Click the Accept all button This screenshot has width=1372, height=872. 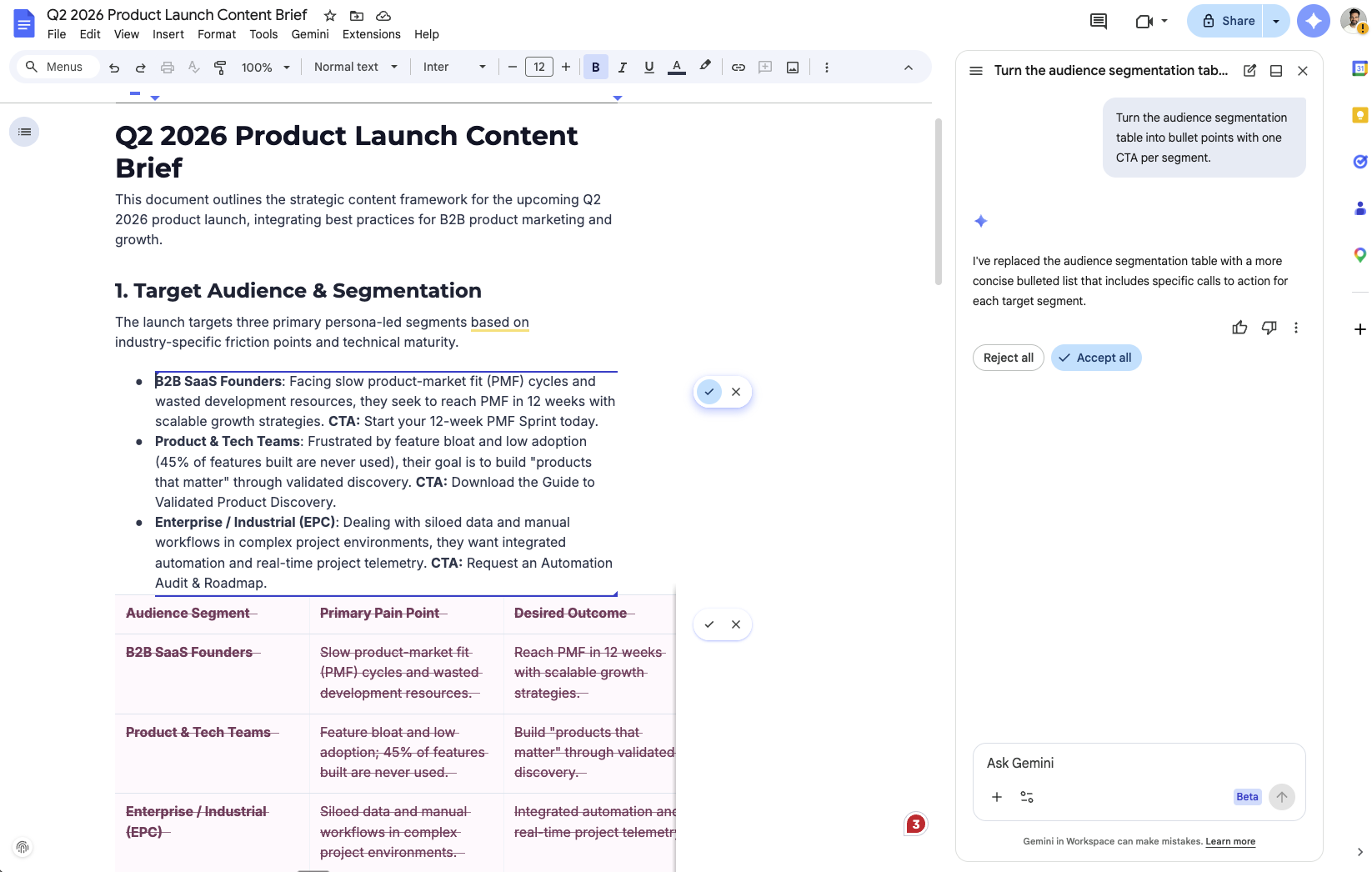pos(1095,358)
